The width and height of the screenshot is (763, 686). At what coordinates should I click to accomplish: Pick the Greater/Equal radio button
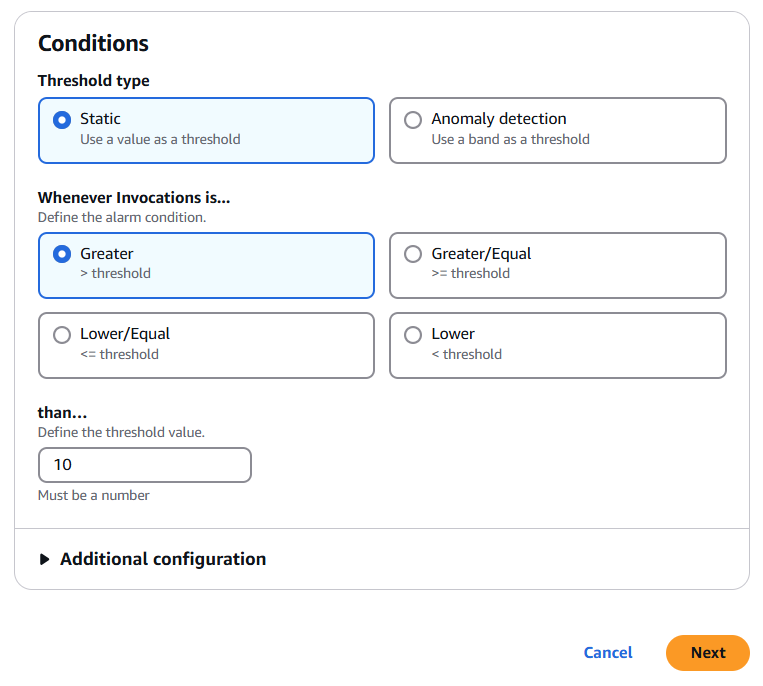coord(413,254)
